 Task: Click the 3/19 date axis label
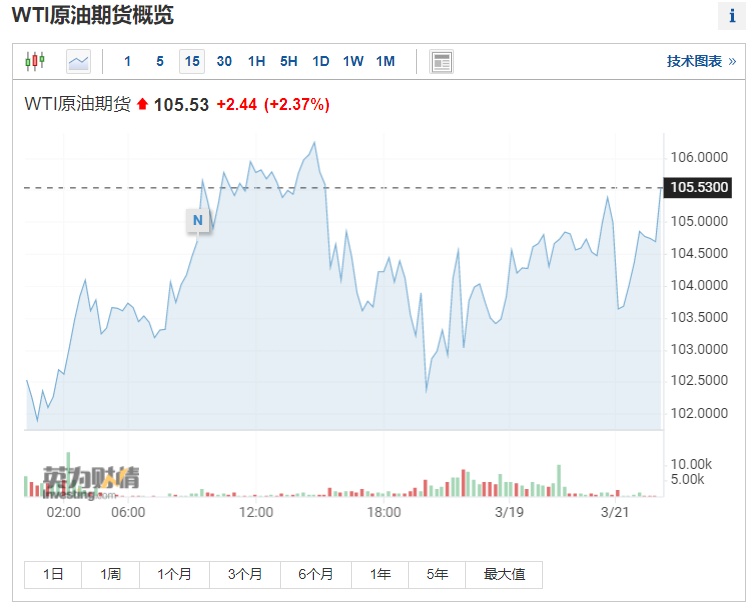tap(509, 512)
